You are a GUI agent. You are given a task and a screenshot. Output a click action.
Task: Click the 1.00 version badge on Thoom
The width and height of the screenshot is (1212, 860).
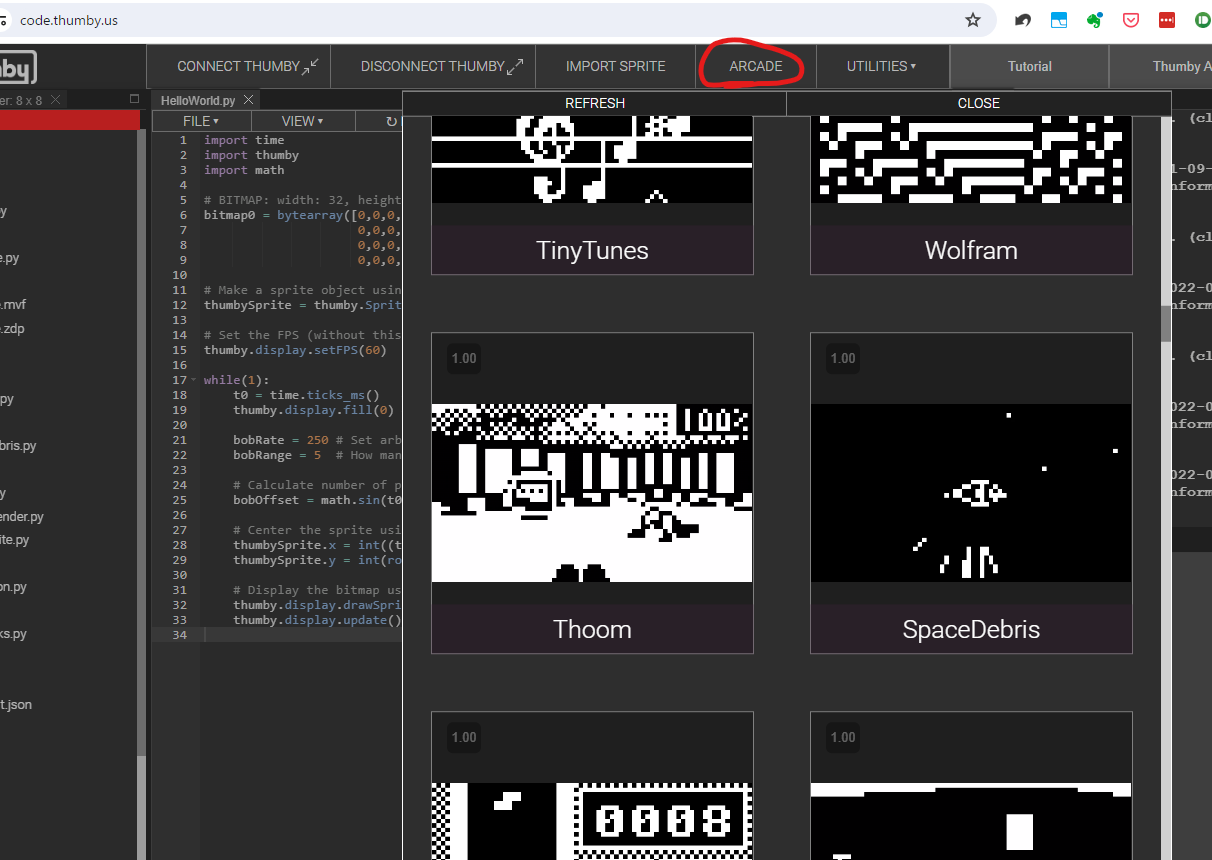(463, 358)
